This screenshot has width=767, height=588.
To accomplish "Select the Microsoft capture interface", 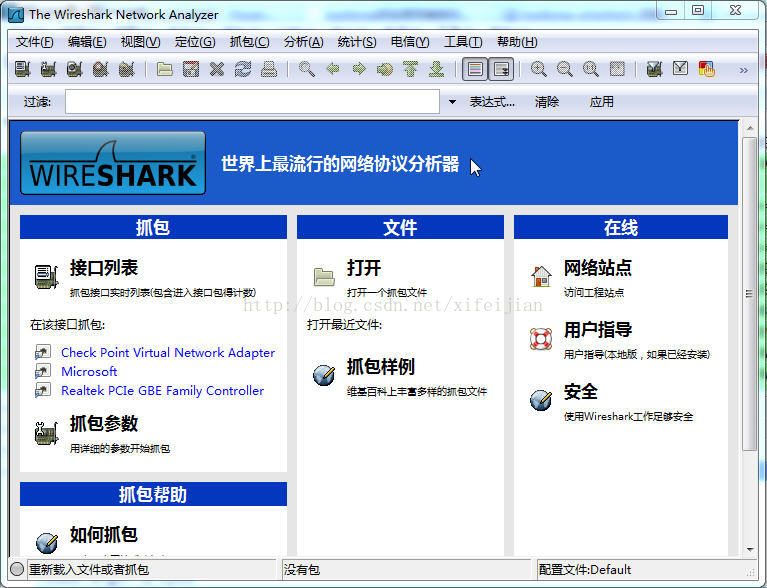I will pyautogui.click(x=89, y=372).
